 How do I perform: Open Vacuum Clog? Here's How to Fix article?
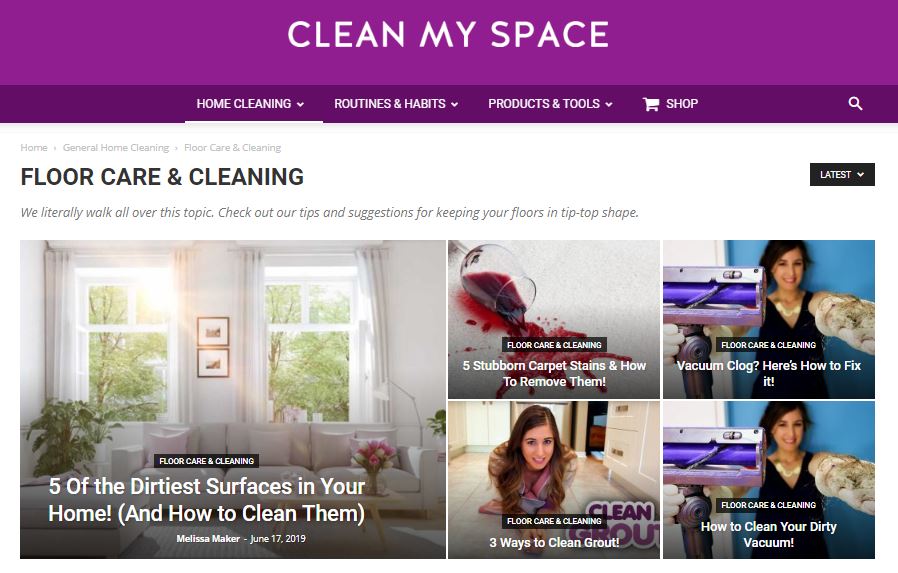click(769, 373)
